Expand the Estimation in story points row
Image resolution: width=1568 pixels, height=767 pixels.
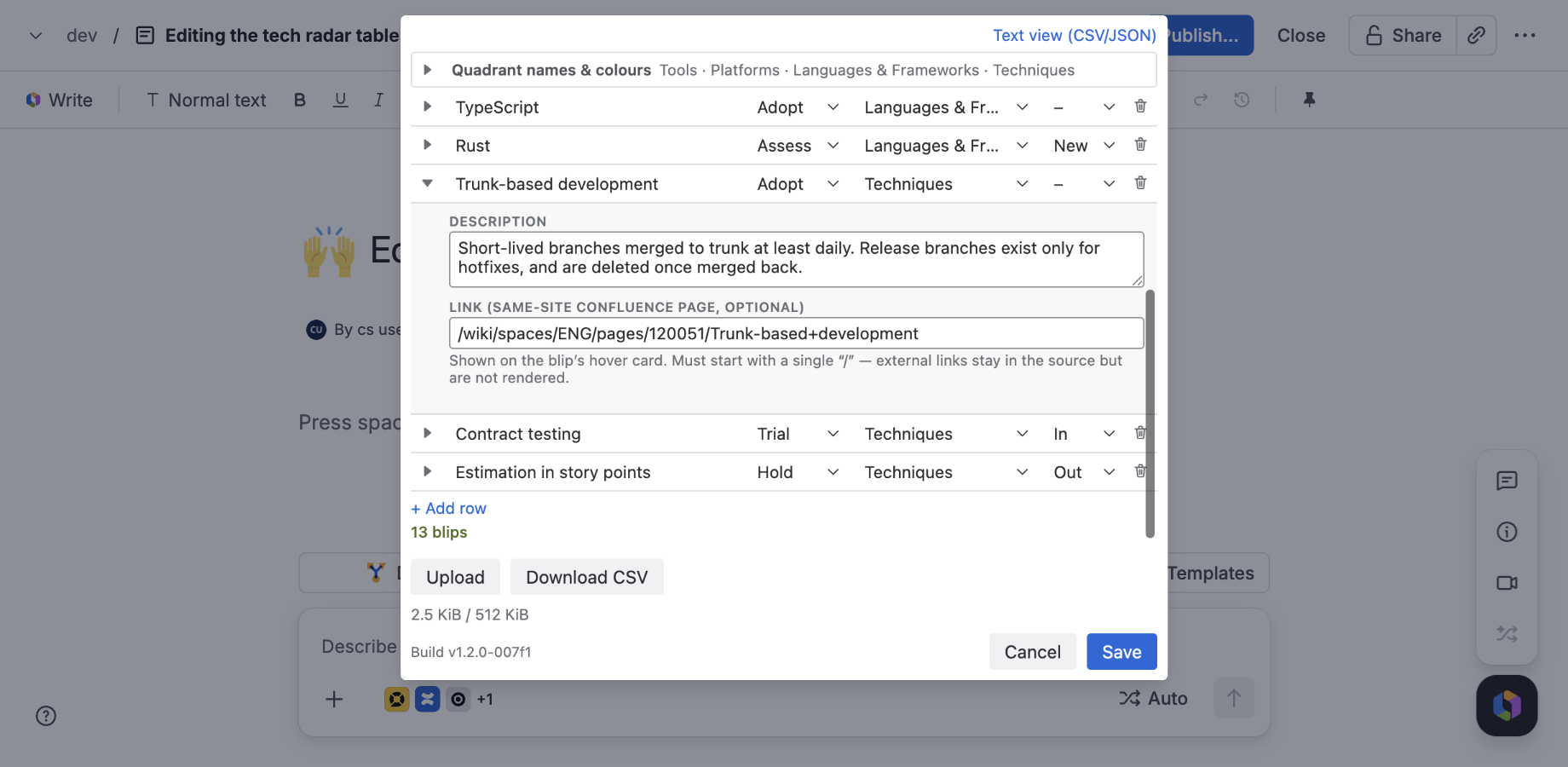428,471
